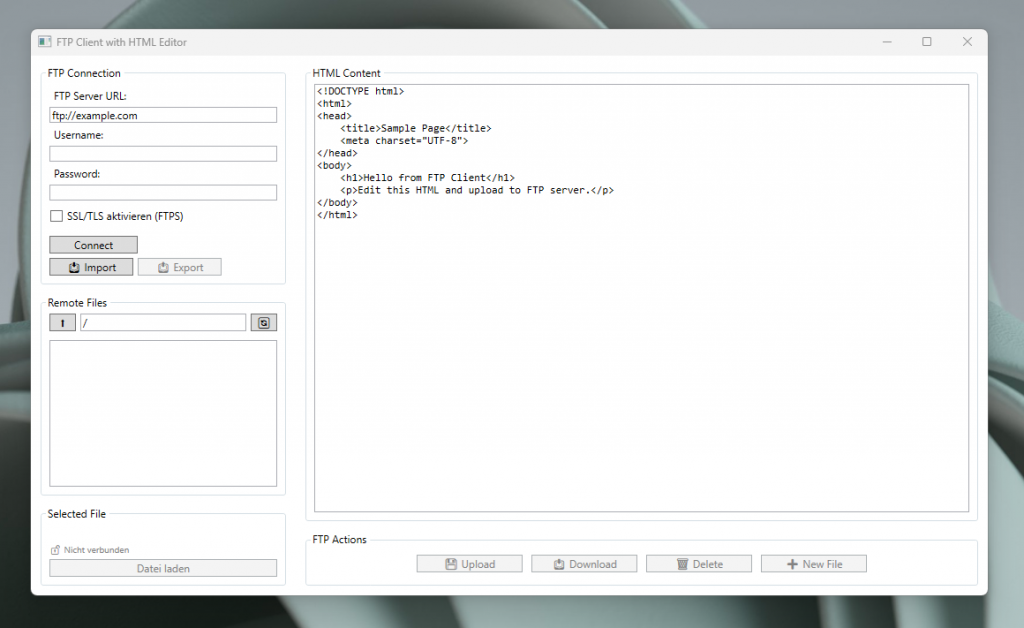Screen dimensions: 1024x628
Task: Enable SSL/TLS aktivieren (FTPS) checkbox
Action: point(57,216)
